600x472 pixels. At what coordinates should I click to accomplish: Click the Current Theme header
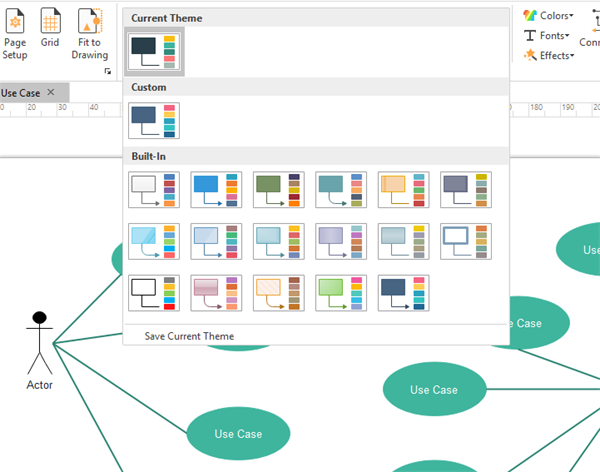(x=316, y=18)
